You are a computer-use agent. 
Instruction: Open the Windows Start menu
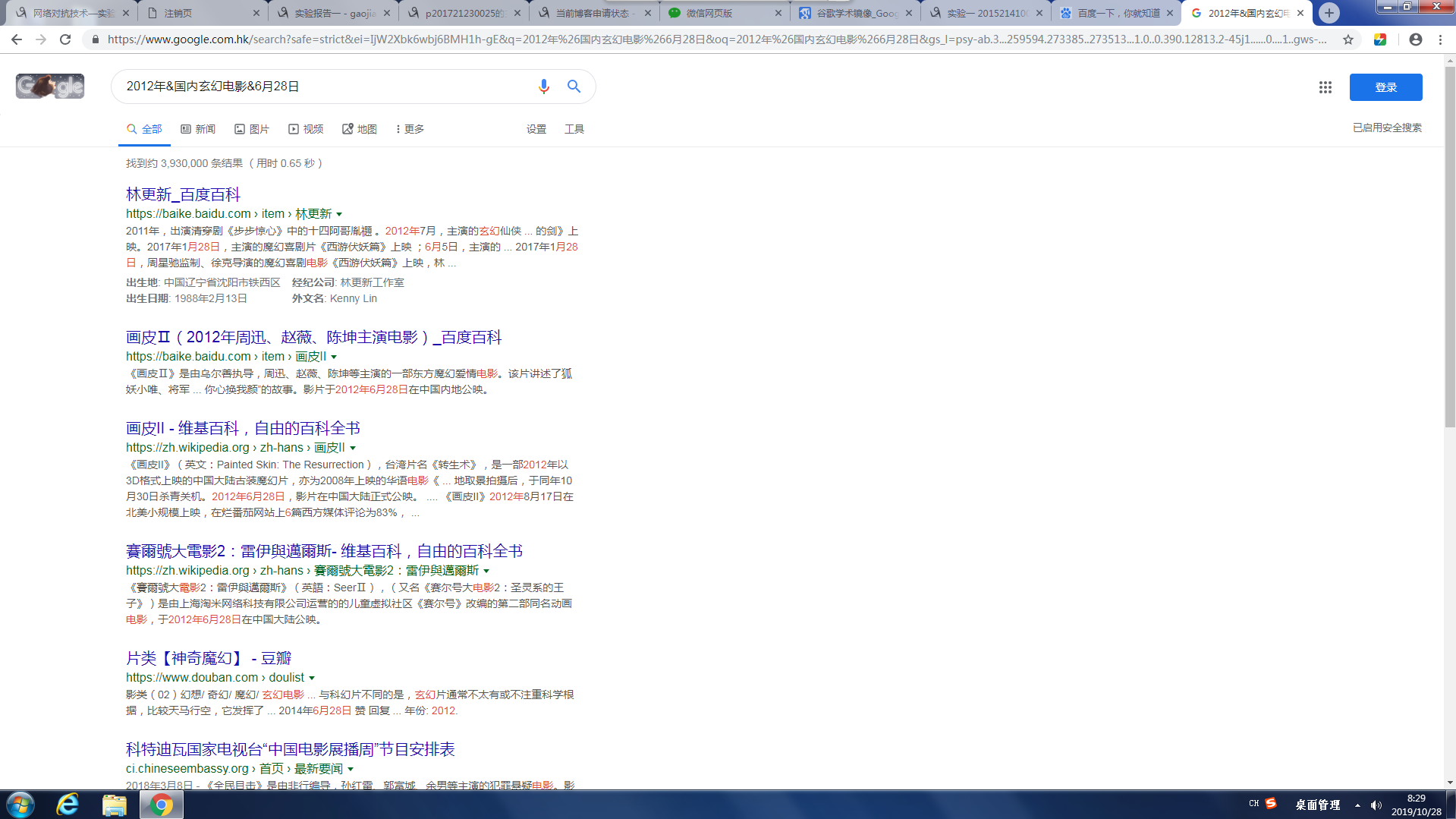click(x=20, y=805)
